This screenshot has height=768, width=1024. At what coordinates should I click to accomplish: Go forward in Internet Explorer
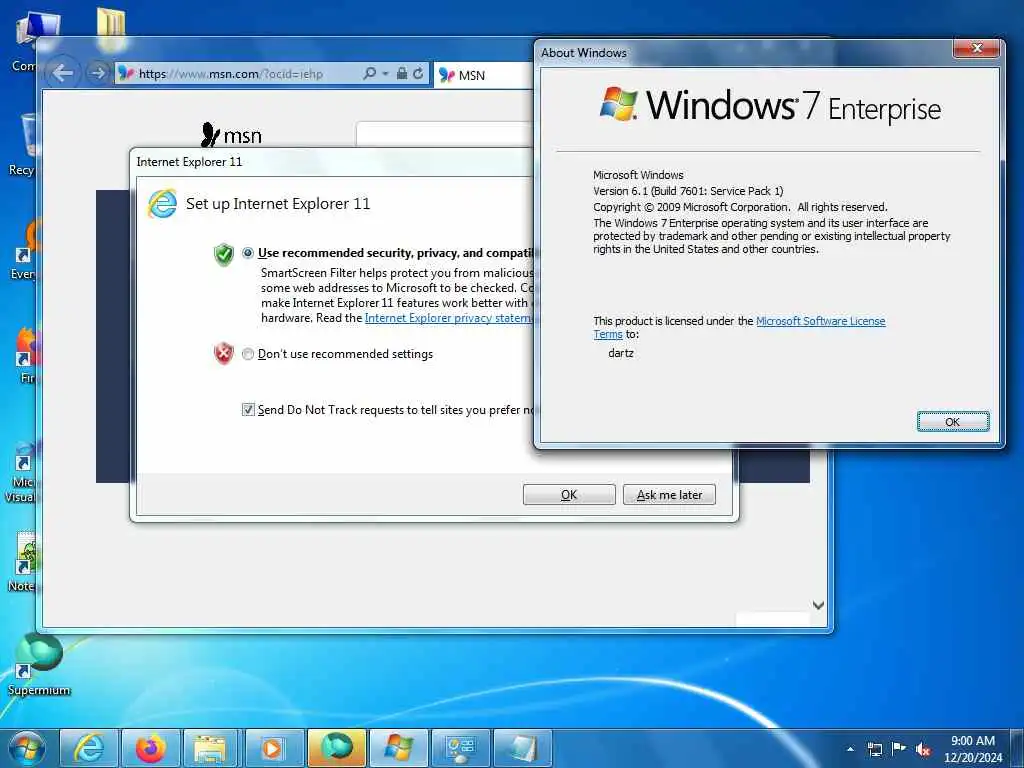[x=97, y=73]
